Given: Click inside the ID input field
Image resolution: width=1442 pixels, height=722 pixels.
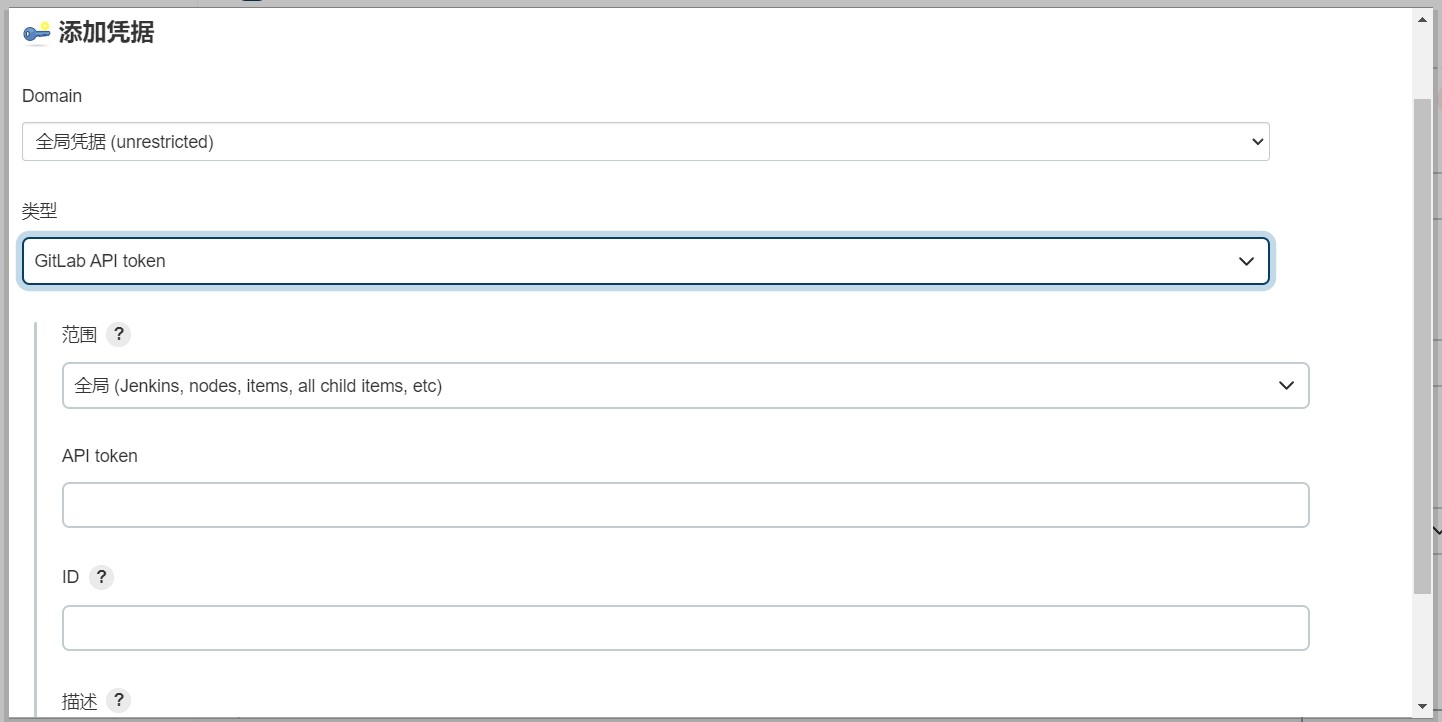Looking at the screenshot, I should (685, 627).
